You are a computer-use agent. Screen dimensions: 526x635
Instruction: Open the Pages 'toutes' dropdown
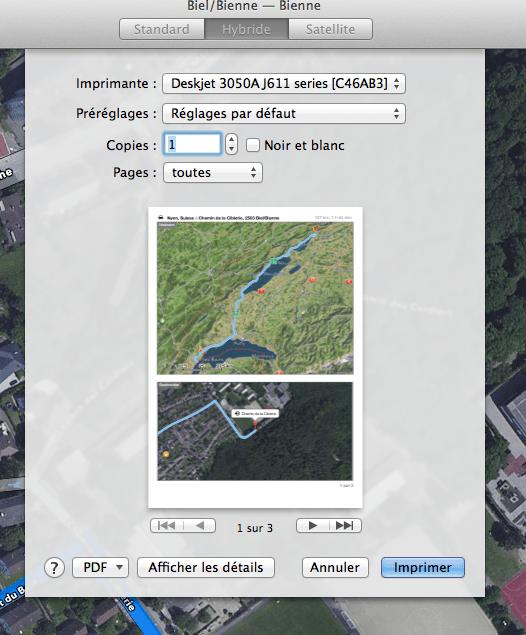[x=213, y=173]
